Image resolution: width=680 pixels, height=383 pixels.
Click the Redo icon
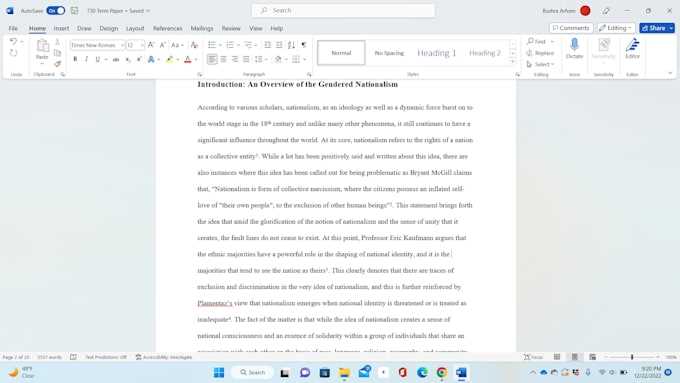coord(13,53)
